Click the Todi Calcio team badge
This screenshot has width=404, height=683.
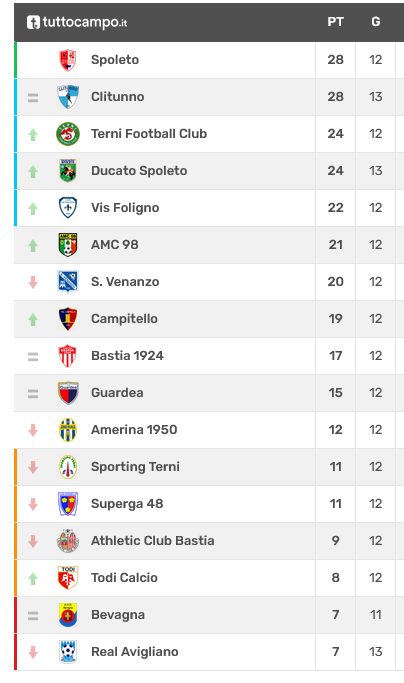68,578
